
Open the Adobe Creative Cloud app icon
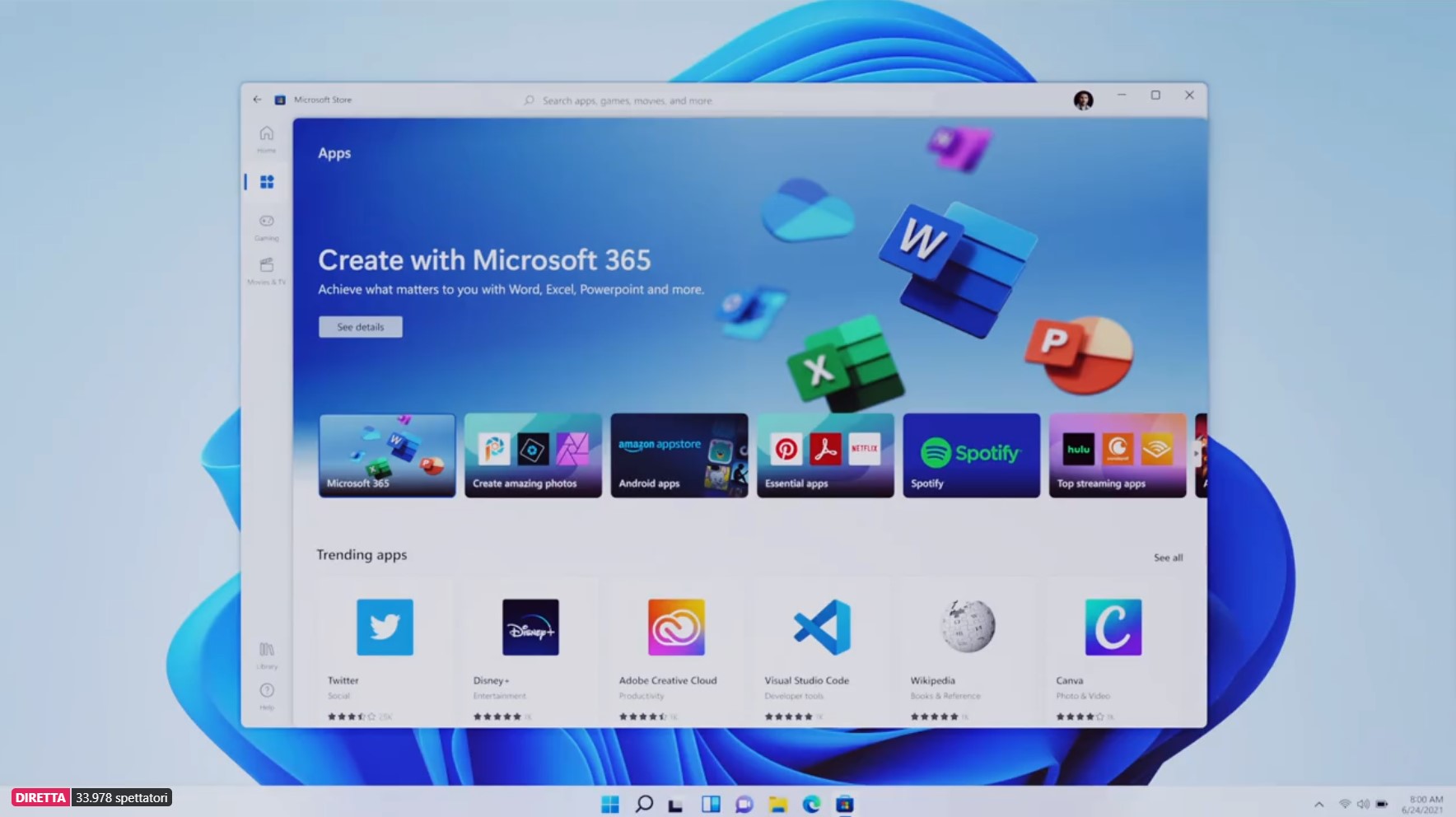(x=676, y=627)
